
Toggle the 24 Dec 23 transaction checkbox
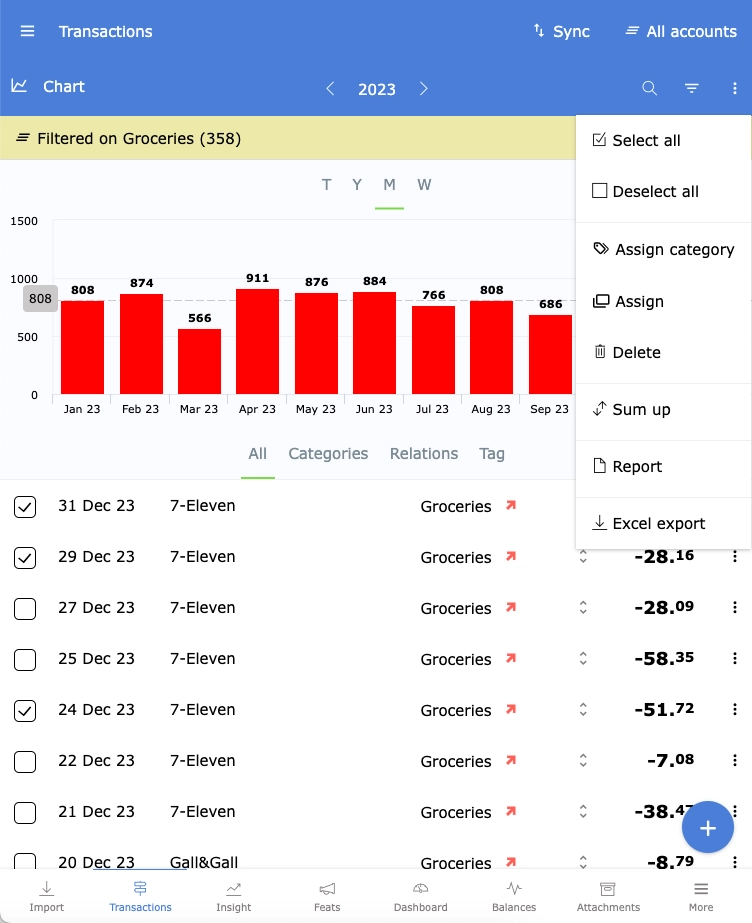pos(25,710)
